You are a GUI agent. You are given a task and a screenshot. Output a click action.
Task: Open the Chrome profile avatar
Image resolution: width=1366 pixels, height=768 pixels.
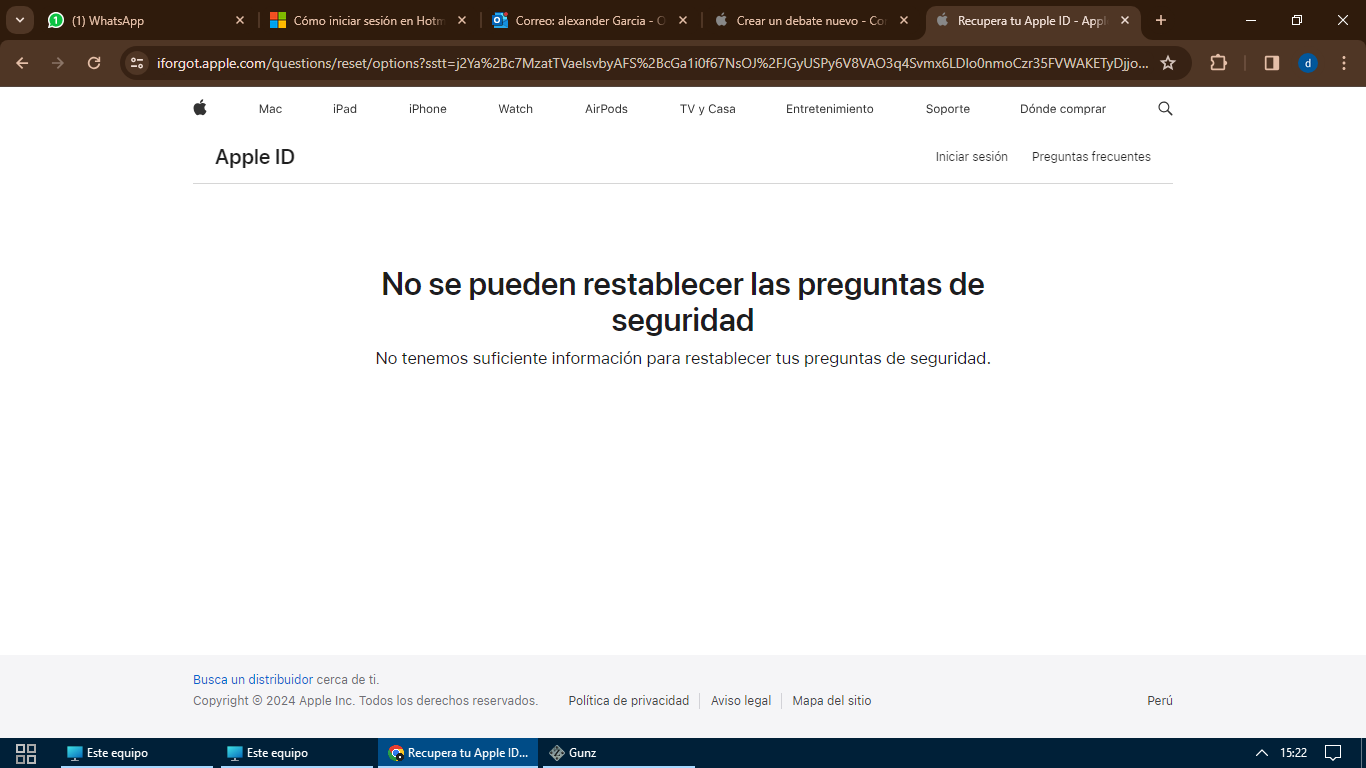(x=1308, y=63)
